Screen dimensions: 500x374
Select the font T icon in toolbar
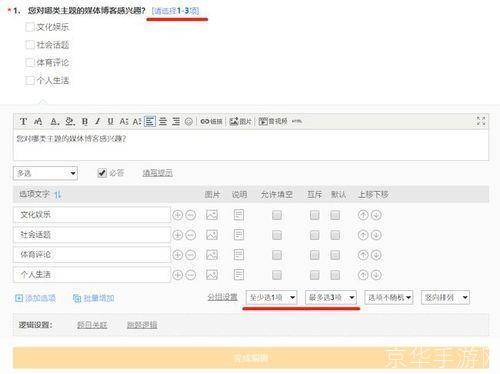[x=23, y=121]
